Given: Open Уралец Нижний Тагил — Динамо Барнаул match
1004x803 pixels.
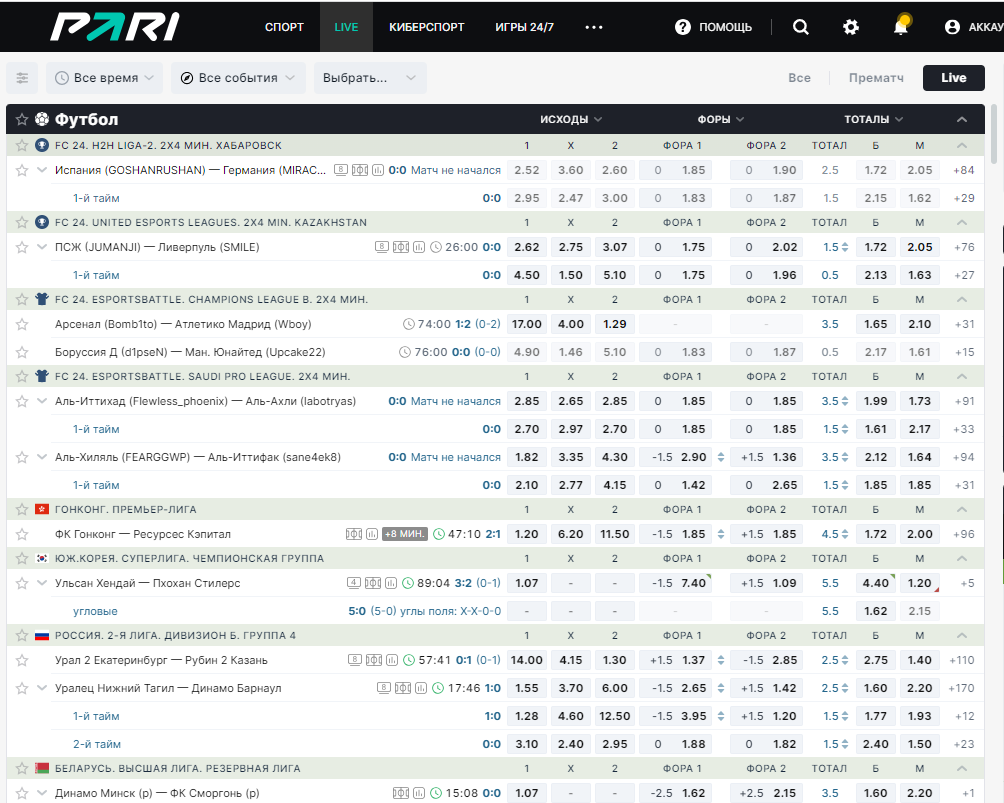Looking at the screenshot, I should tap(168, 688).
